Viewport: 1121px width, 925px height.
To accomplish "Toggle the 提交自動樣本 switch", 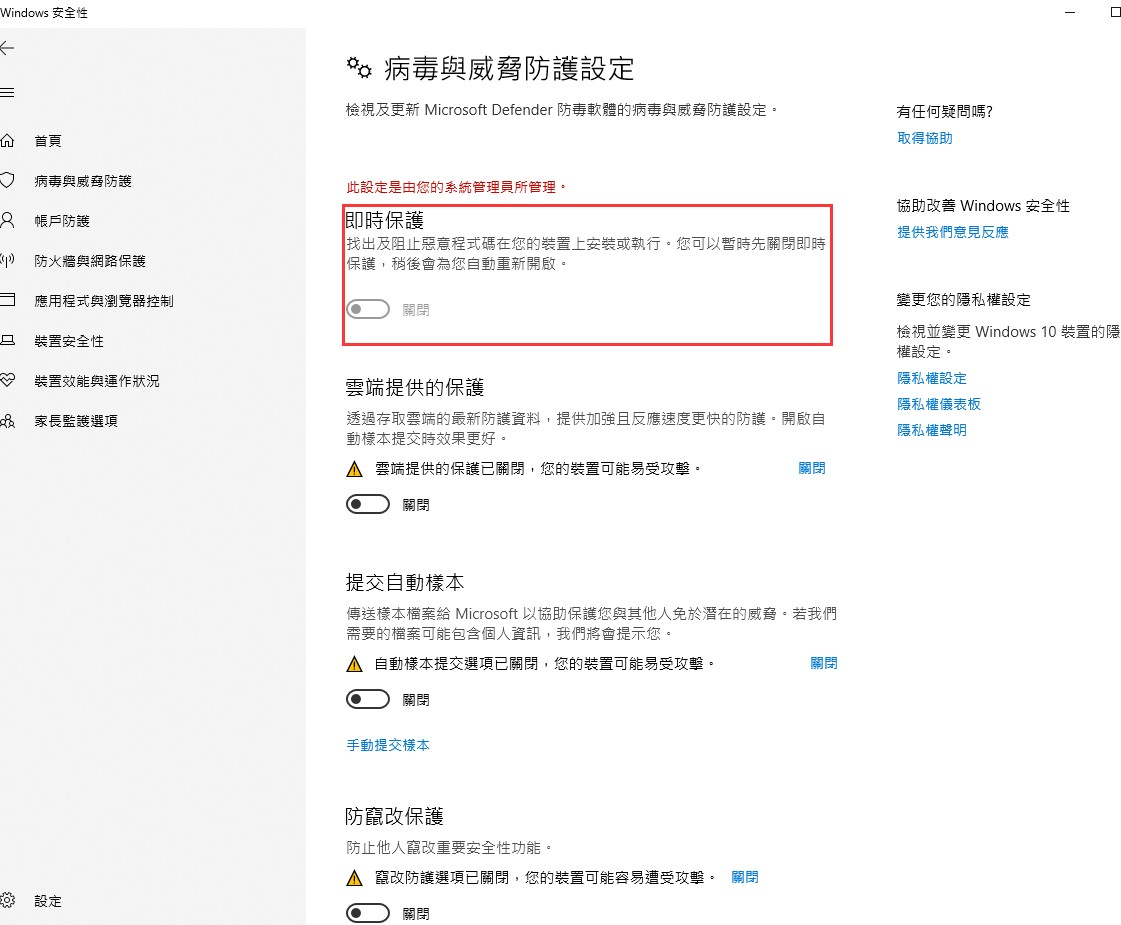I will (368, 699).
